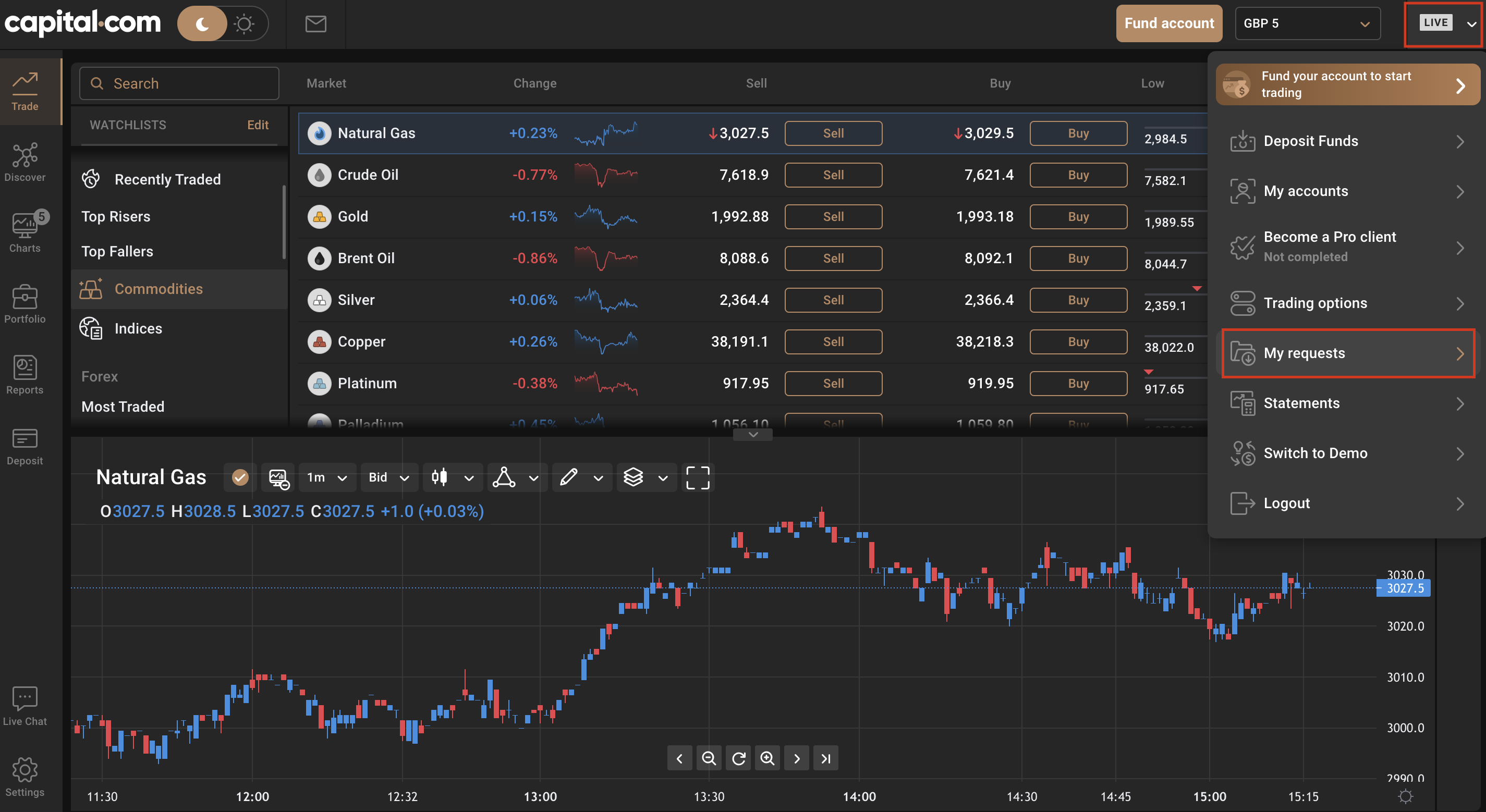The height and width of the screenshot is (812, 1486).
Task: Jump to latest chart data
Action: pos(826,758)
